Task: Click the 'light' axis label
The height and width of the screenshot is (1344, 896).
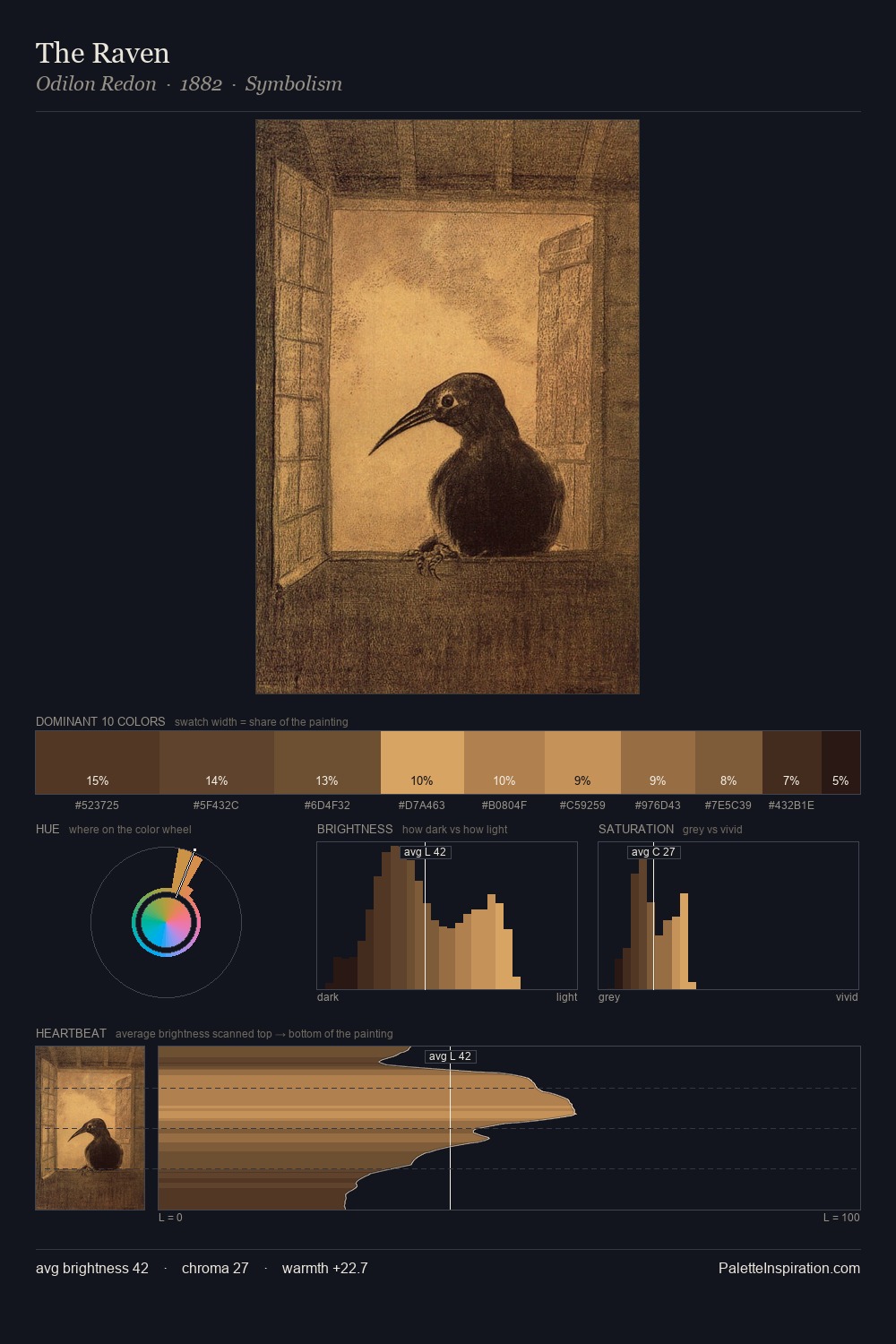Action: 566,996
